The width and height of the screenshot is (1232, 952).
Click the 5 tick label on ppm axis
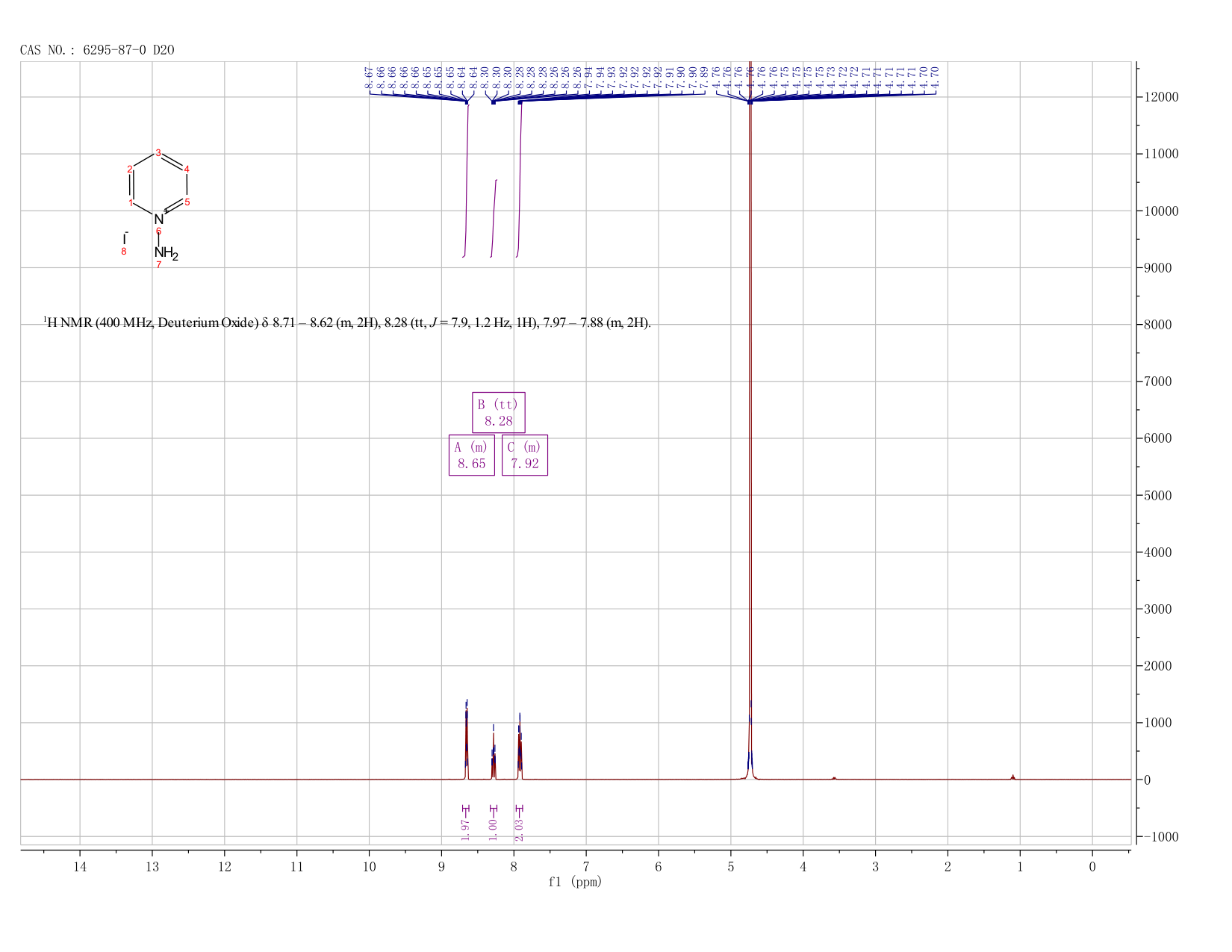(x=730, y=866)
